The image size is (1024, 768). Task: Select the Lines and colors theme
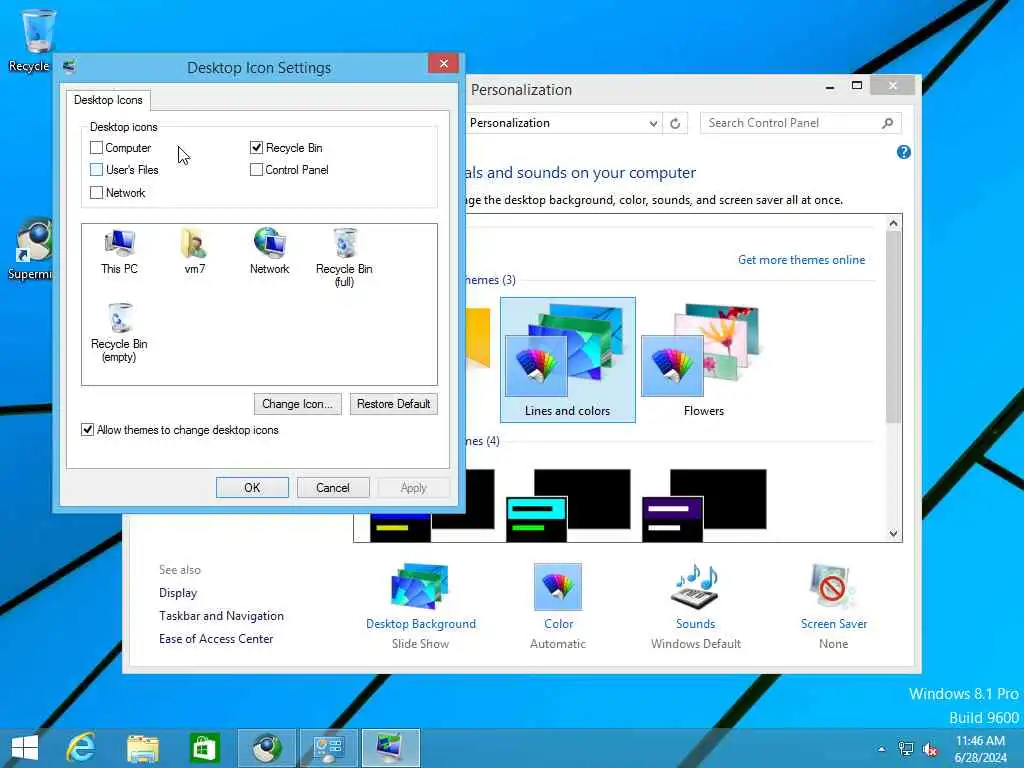568,360
